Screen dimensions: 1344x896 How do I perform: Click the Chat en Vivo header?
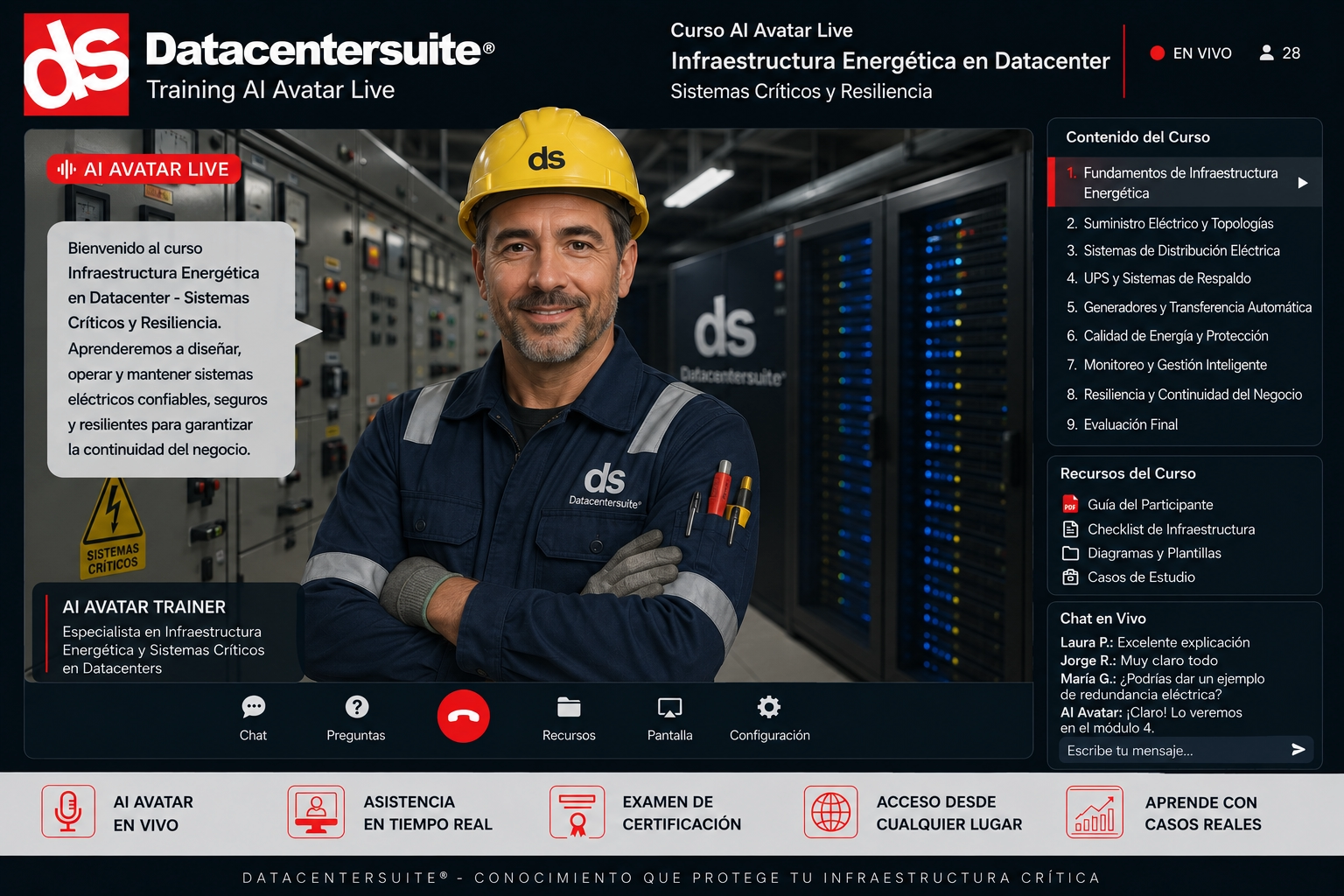(1102, 619)
